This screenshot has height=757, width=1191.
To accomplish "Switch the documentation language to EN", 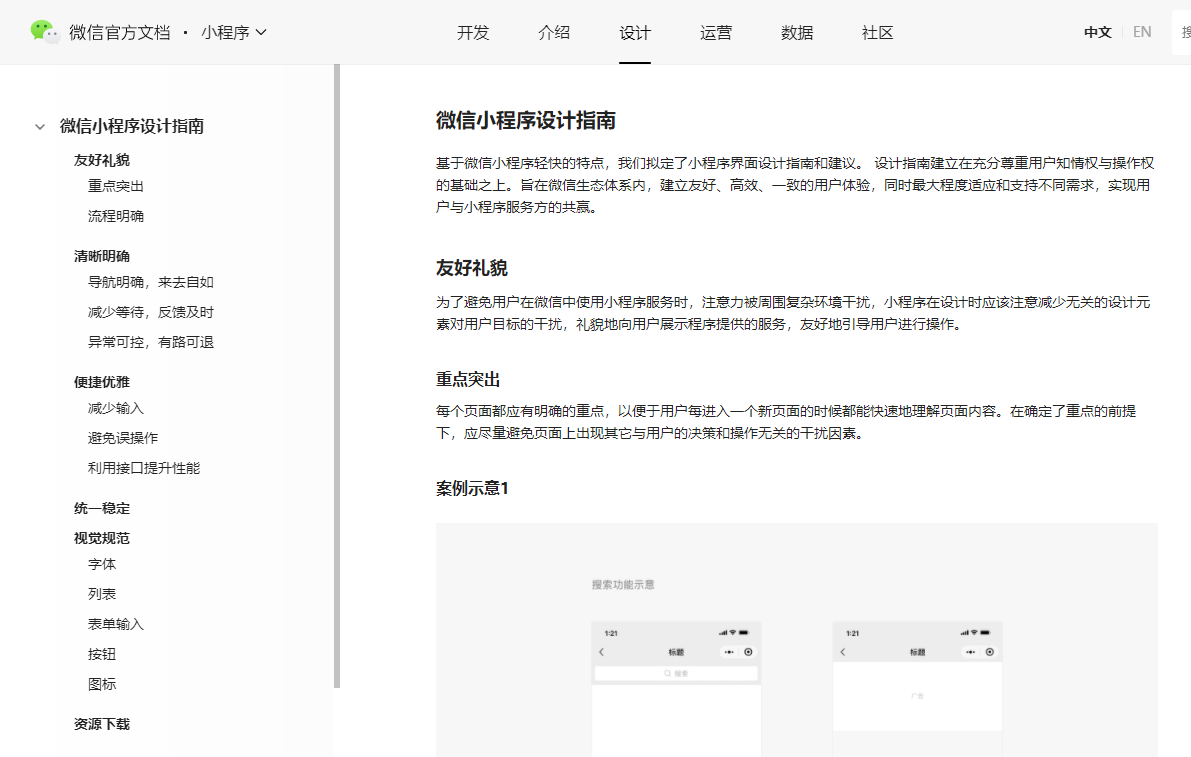I will click(1142, 31).
